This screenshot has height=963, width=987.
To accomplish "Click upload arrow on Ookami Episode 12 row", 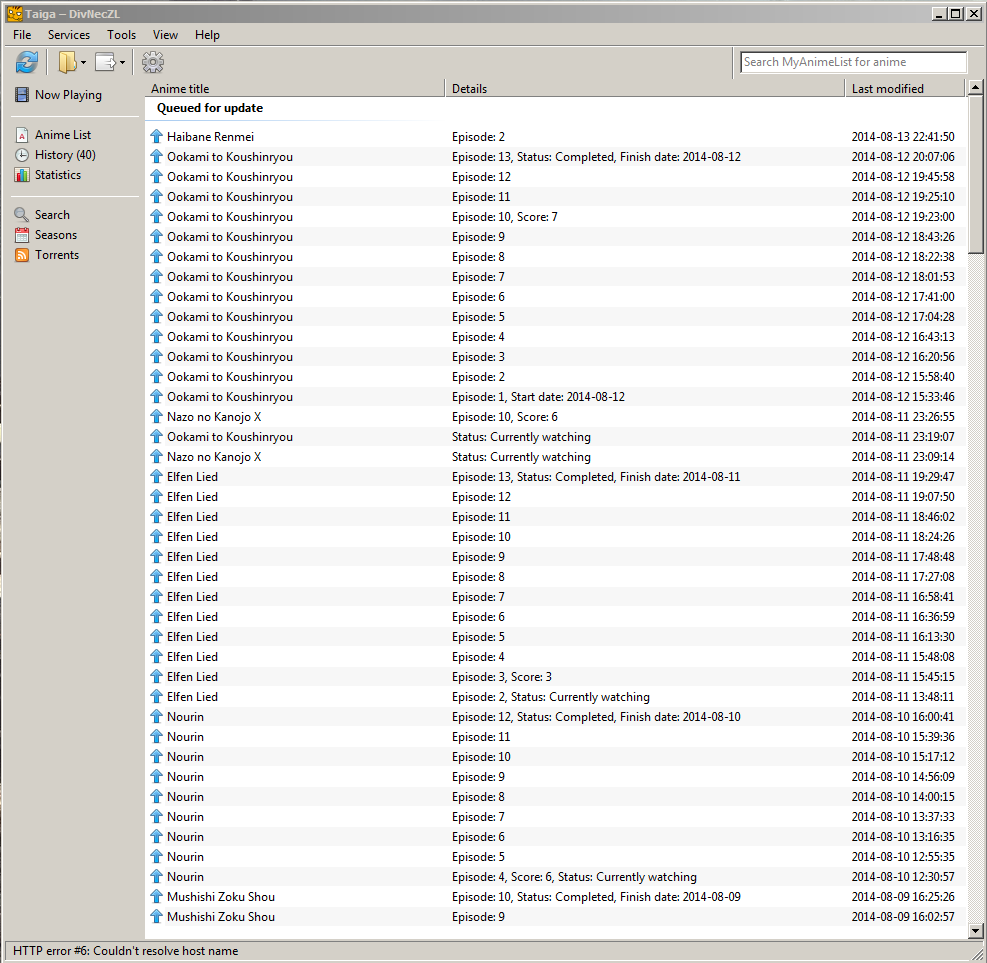I will click(x=157, y=177).
